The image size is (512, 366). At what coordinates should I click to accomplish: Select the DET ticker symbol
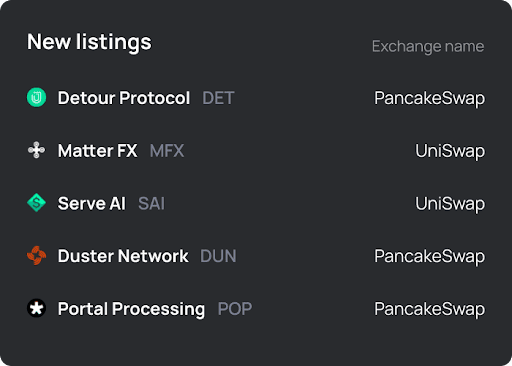tap(218, 98)
